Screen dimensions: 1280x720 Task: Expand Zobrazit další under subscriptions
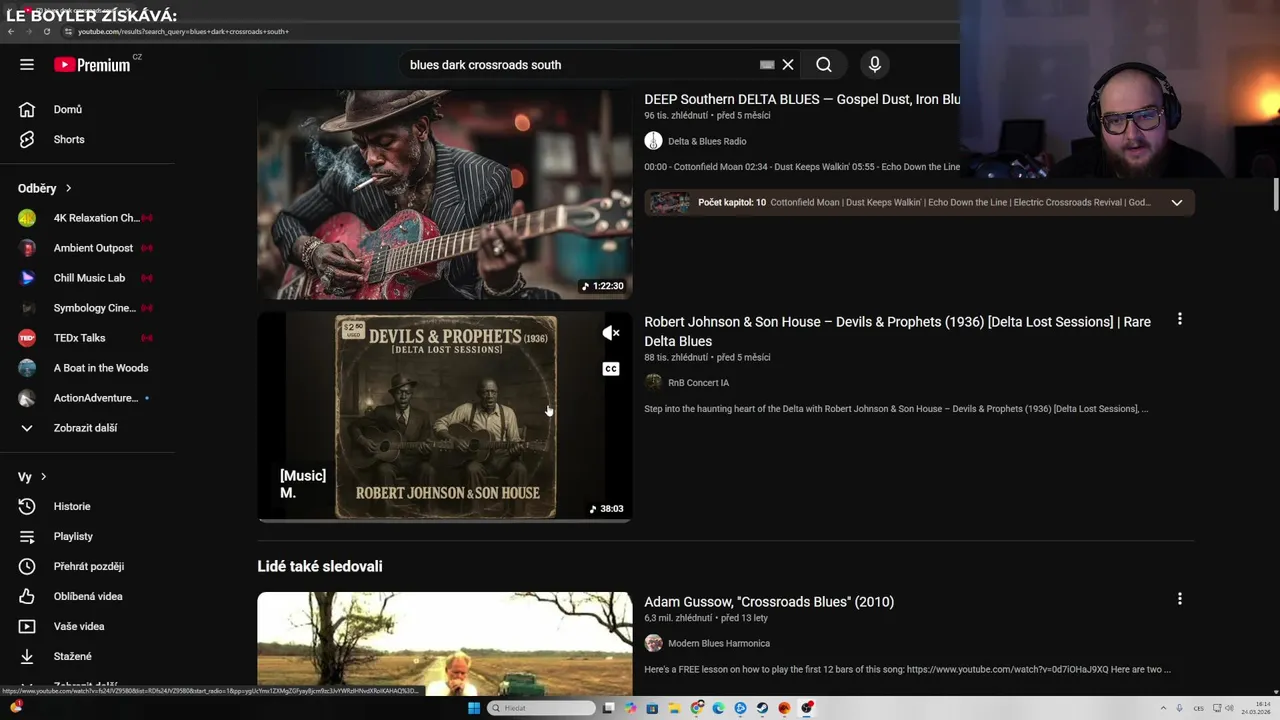[87, 428]
